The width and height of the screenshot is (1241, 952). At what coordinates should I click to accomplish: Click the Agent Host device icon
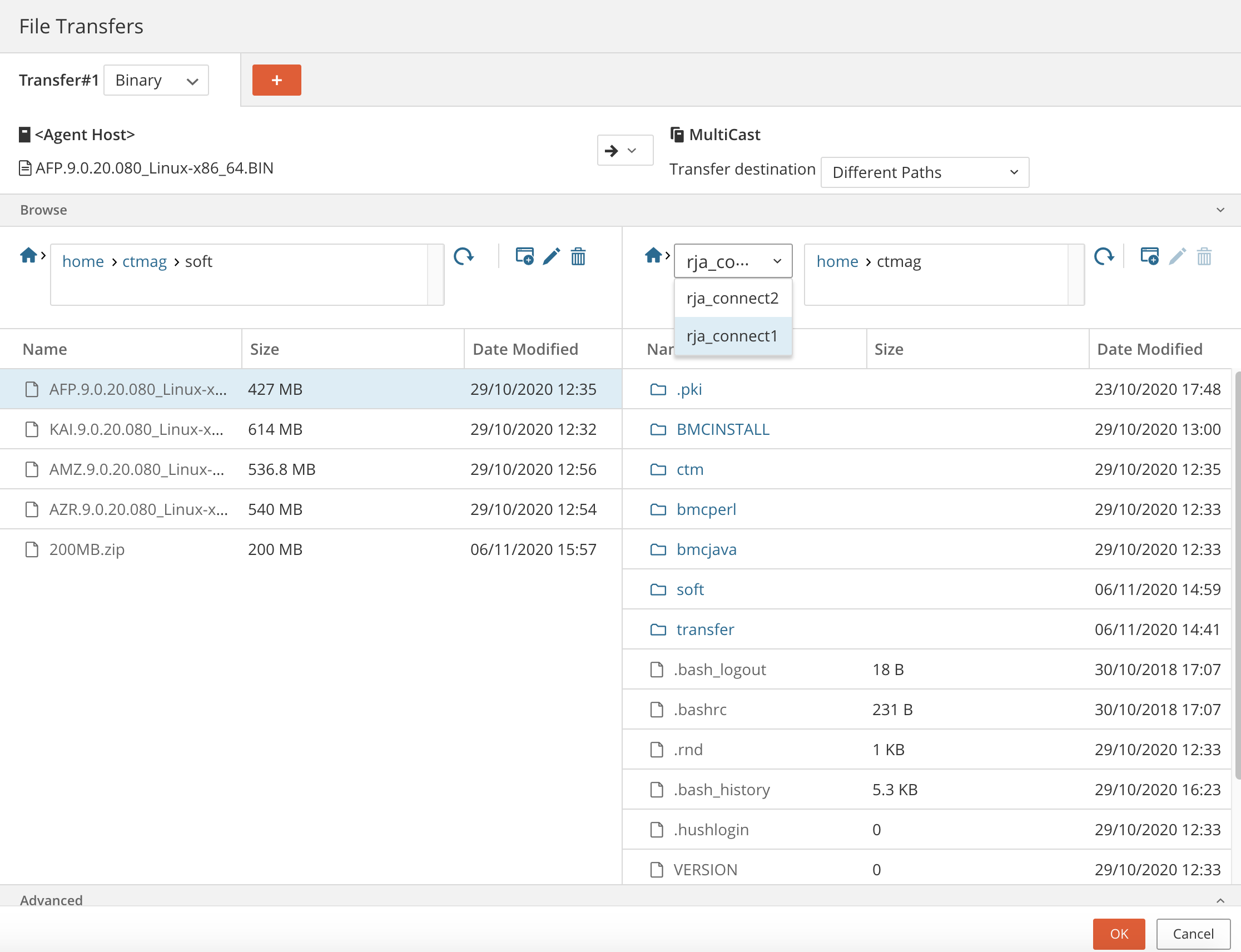coord(24,133)
